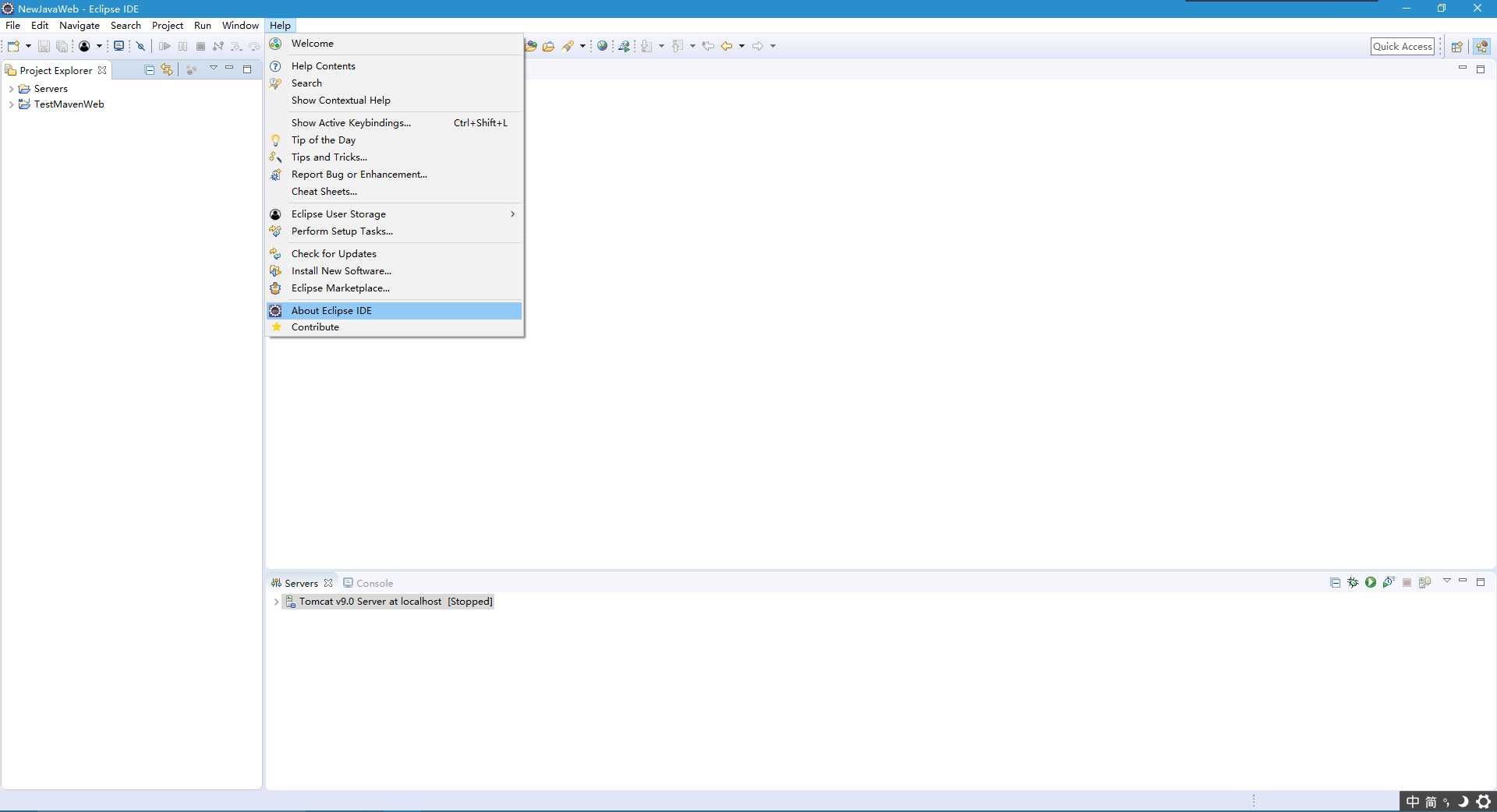1497x812 pixels.
Task: Click the Save toolbar icon
Action: tap(44, 46)
